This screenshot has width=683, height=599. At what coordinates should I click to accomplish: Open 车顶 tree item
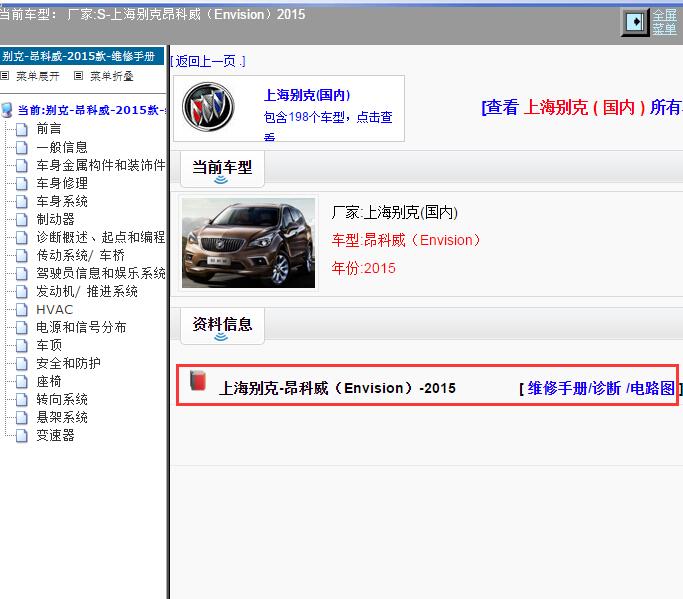click(49, 345)
